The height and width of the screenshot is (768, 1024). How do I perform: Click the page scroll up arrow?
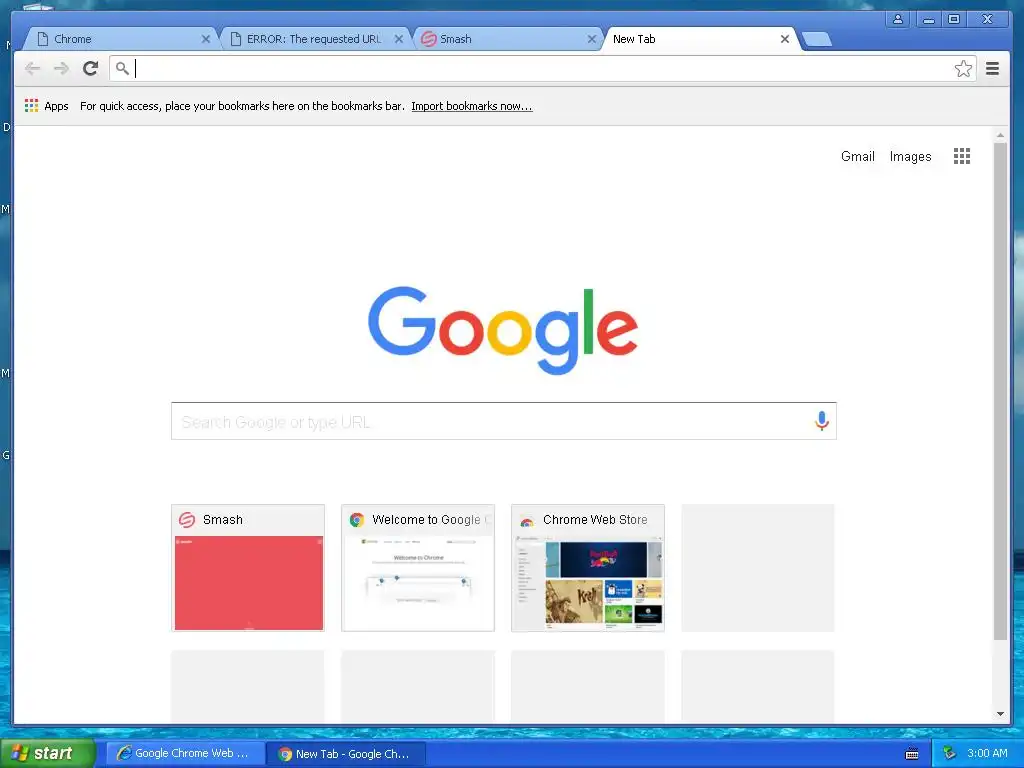click(x=1000, y=135)
